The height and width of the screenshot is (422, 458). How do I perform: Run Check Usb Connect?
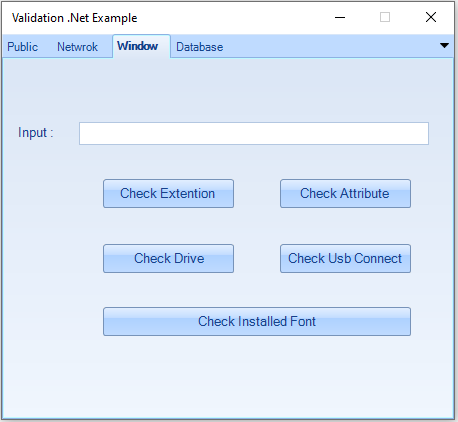click(345, 259)
